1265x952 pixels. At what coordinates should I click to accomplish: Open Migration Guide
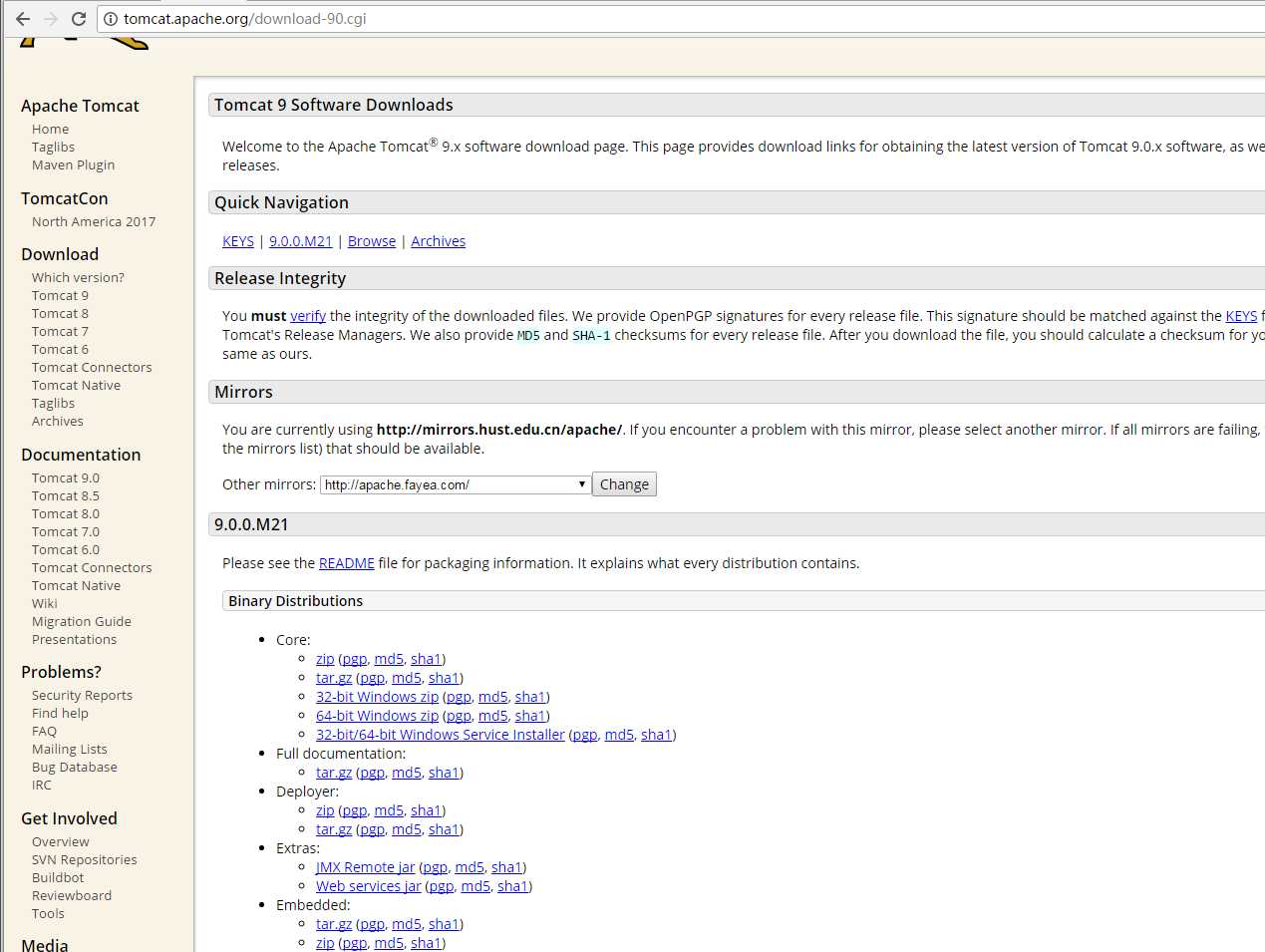click(81, 622)
